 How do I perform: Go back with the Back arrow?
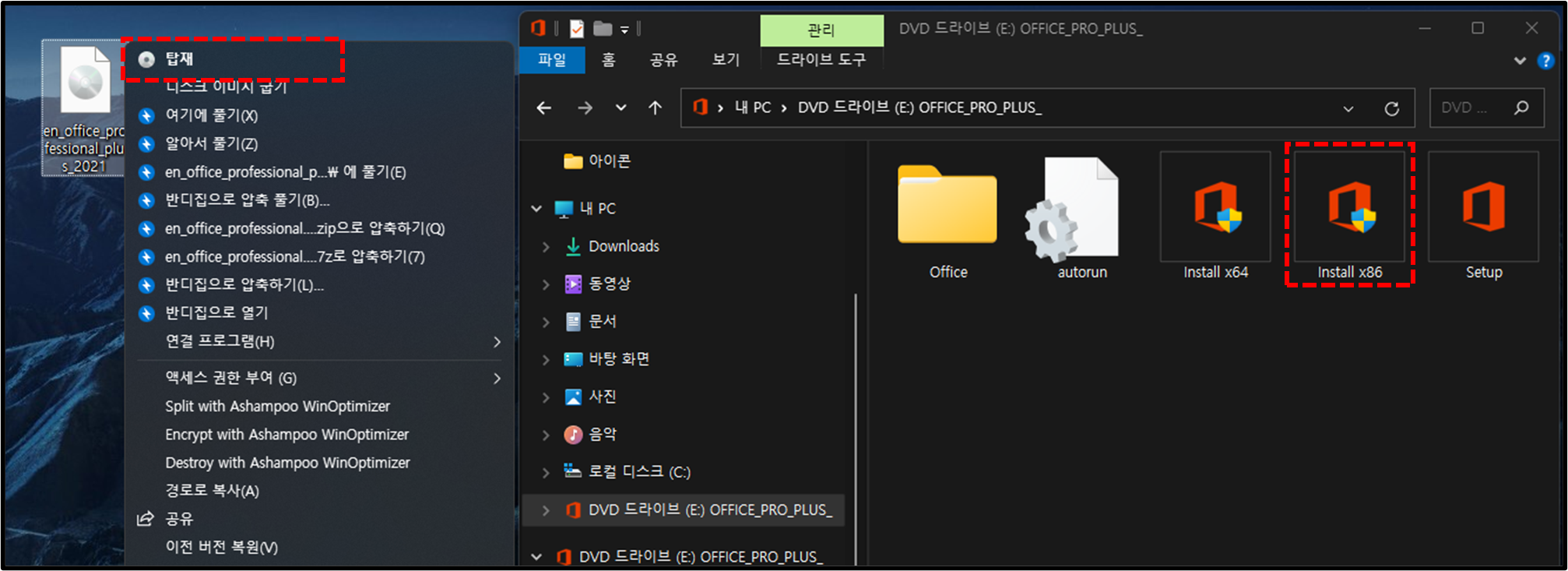[x=544, y=108]
